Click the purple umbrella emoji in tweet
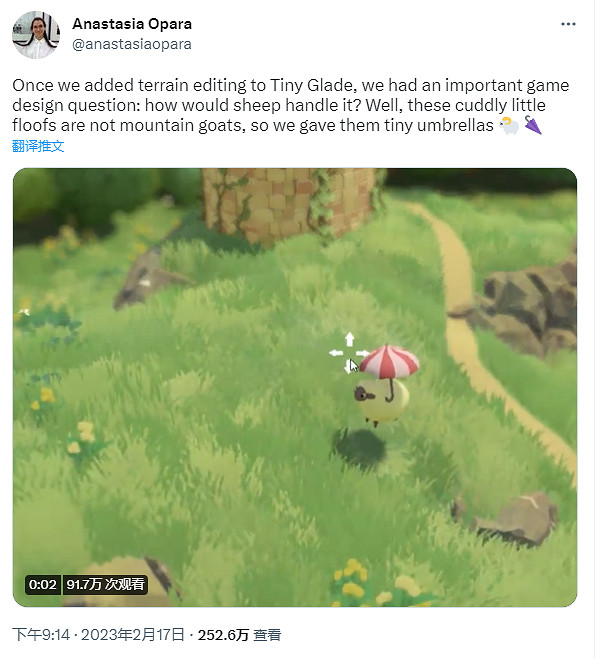The height and width of the screenshot is (658, 596). [533, 125]
